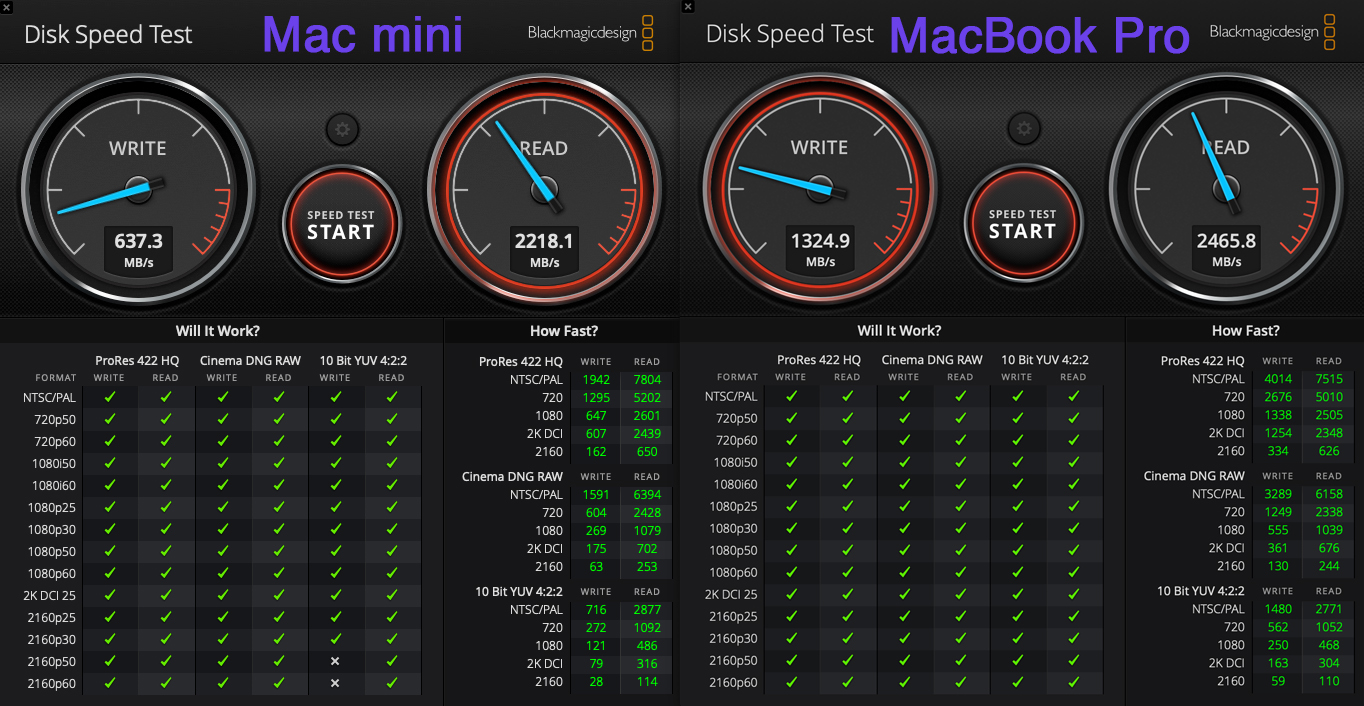Click '1080p60' format label in Mac mini table

[x=53, y=574]
